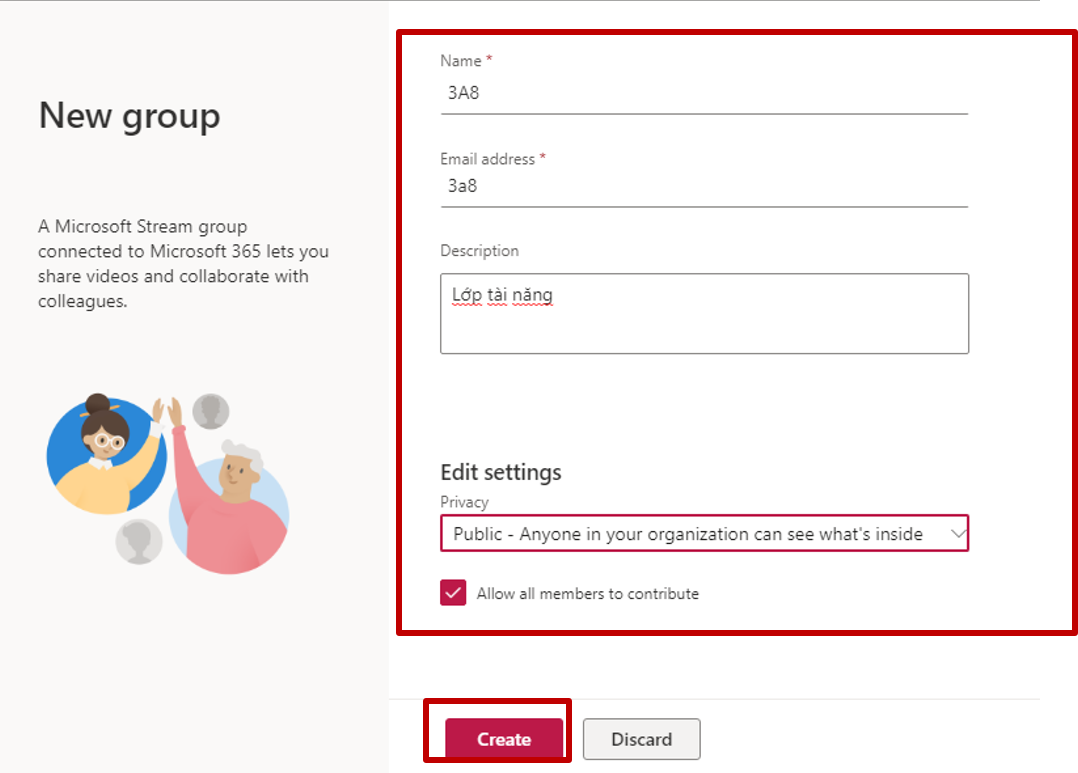Screen dimensions: 1078x773
Task: Click the 'Description' field label
Action: tap(479, 251)
